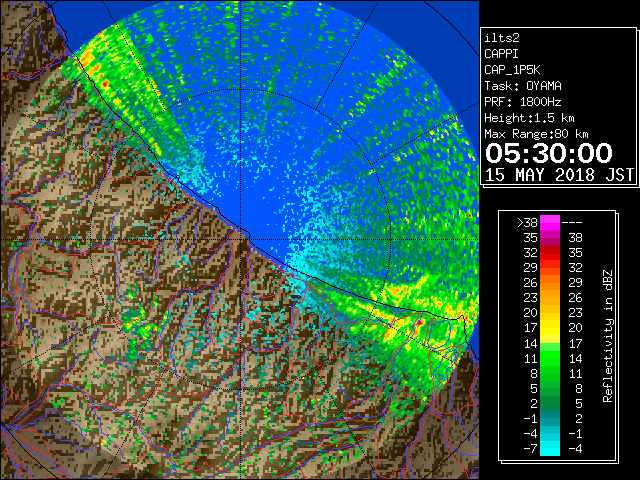Screen dimensions: 640x480
Task: Click the 'ilts2' label in info box
Action: tap(502, 38)
